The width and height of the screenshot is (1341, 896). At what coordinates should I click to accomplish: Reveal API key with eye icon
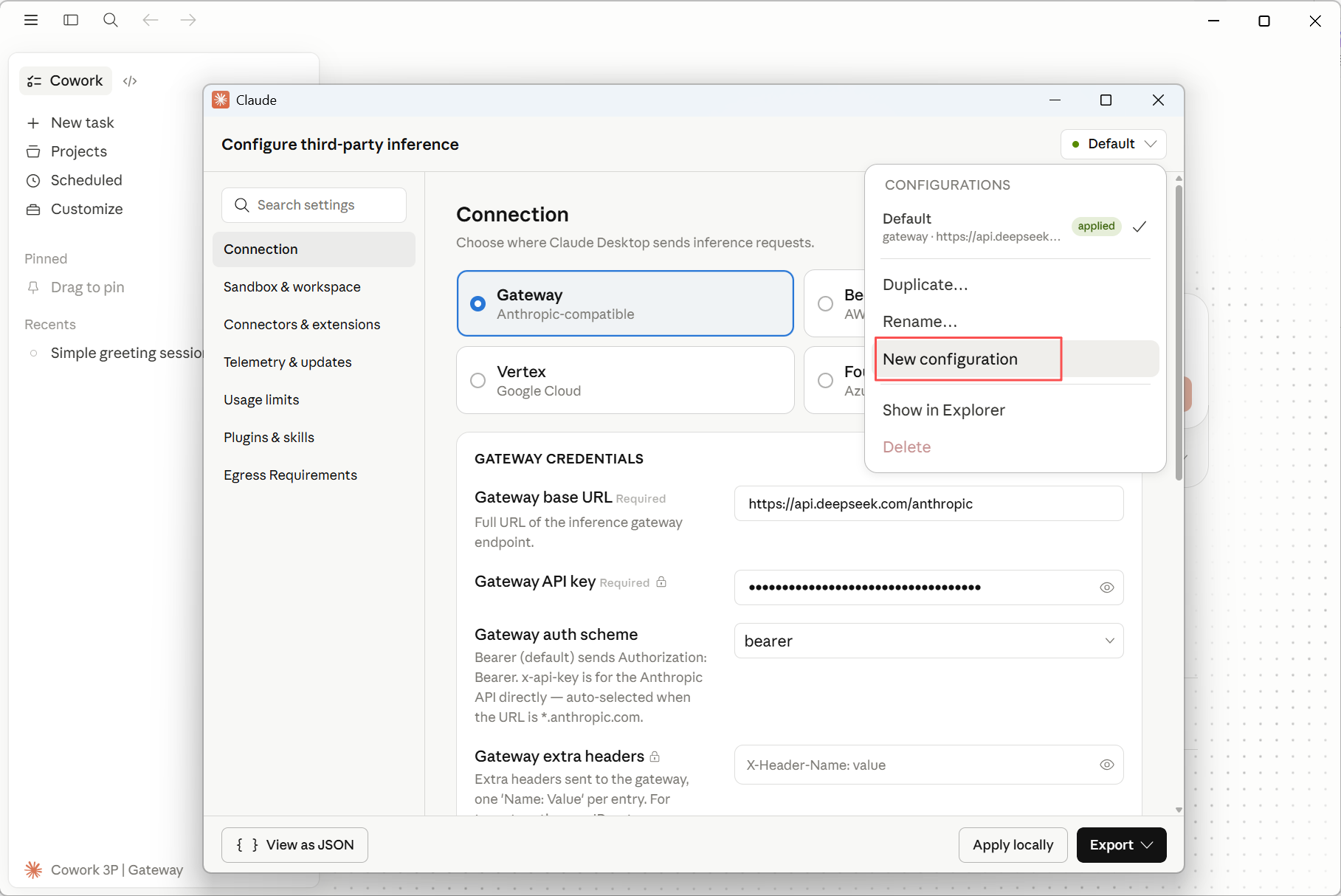(x=1106, y=587)
